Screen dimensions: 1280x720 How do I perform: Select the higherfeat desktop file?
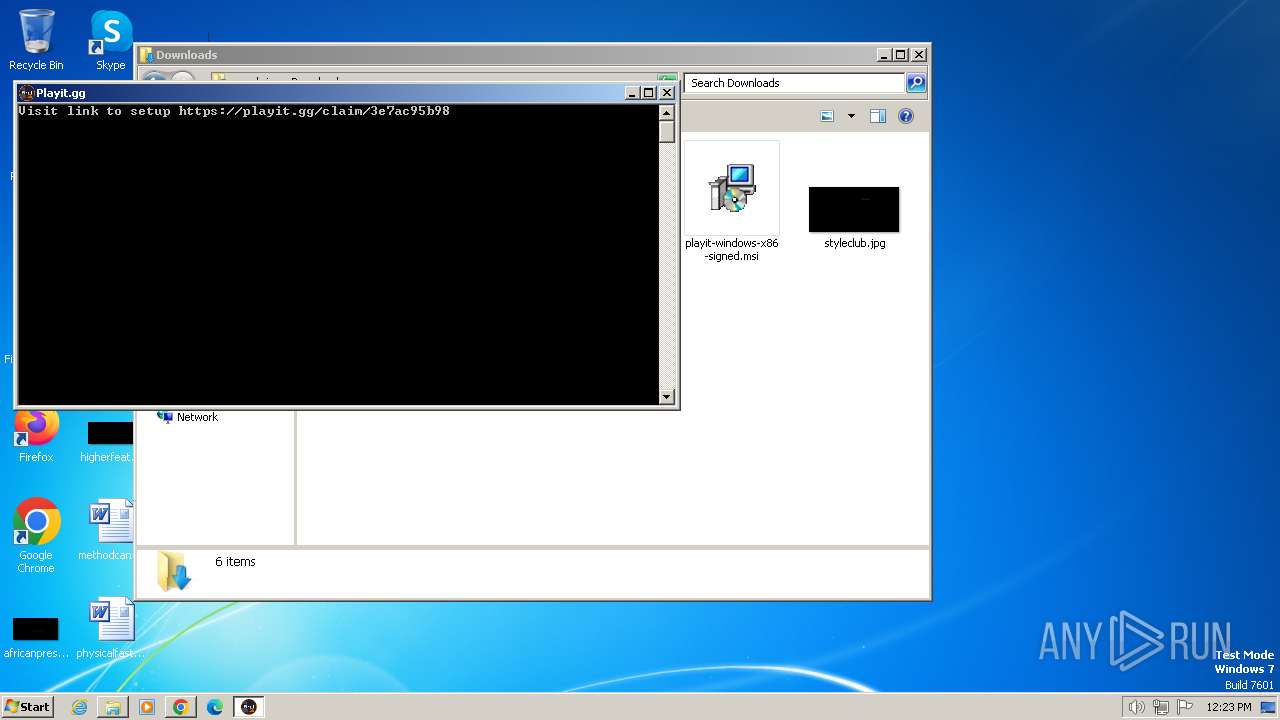(110, 442)
